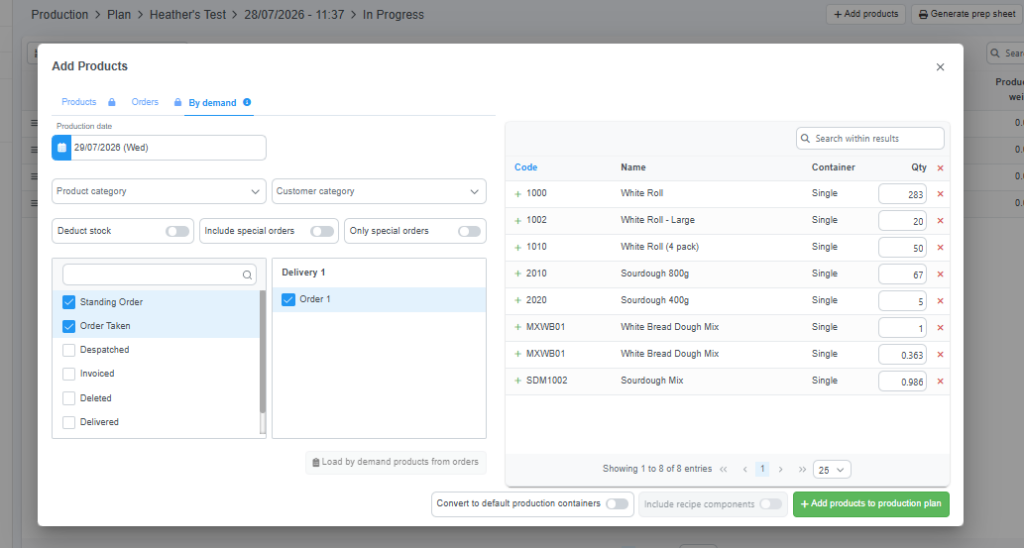The height and width of the screenshot is (548, 1024).
Task: Remove White Roll - Large with red X
Action: point(940,221)
